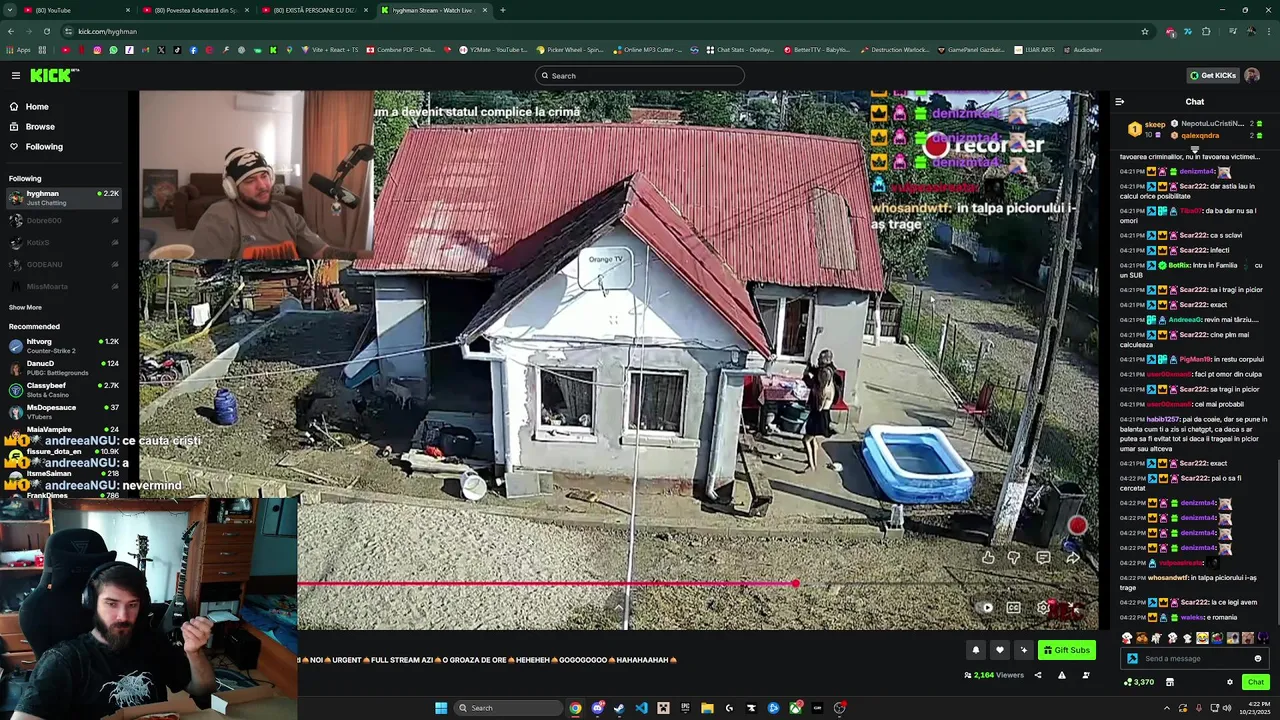
Task: Open Chat Stats Overlay bookmark
Action: pos(740,50)
